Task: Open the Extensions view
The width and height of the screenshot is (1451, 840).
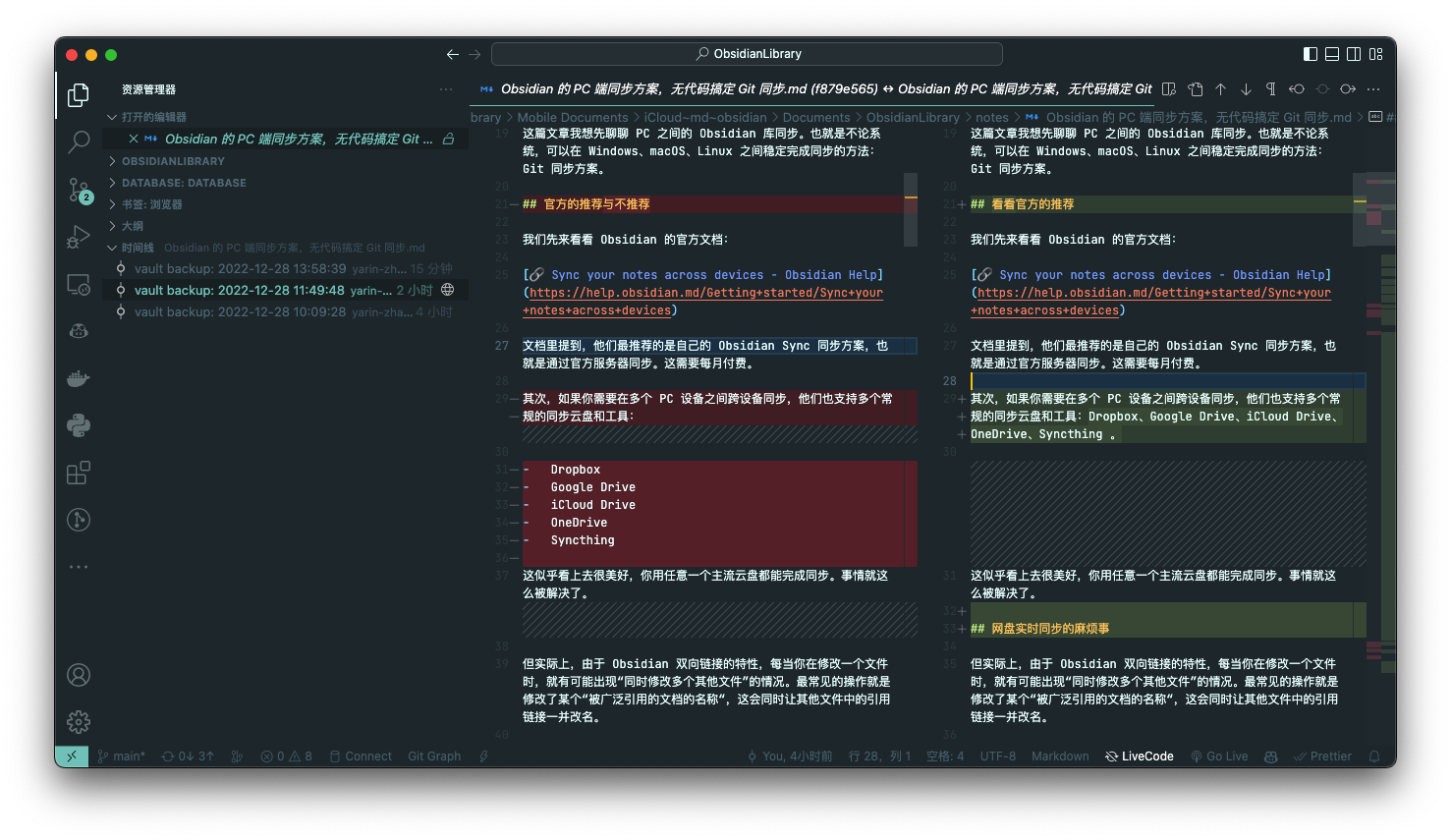Action: pos(79,473)
